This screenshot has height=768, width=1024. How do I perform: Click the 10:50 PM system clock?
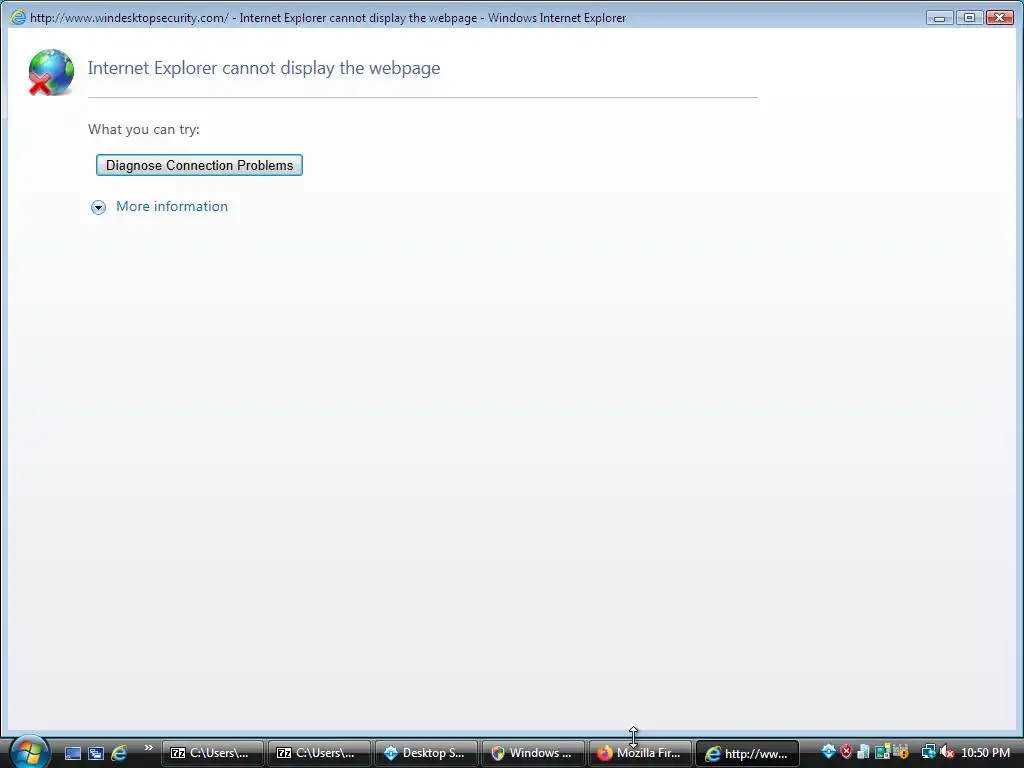tap(985, 753)
